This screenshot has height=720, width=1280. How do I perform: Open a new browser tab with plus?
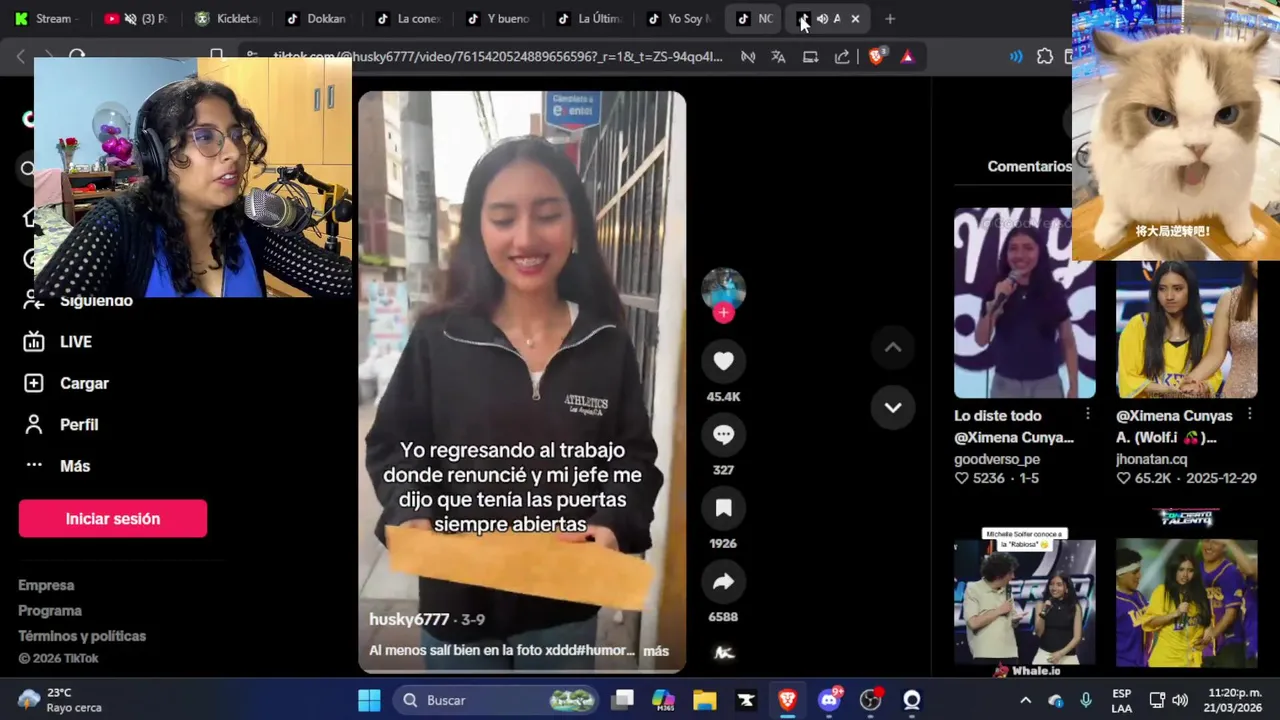(x=890, y=18)
